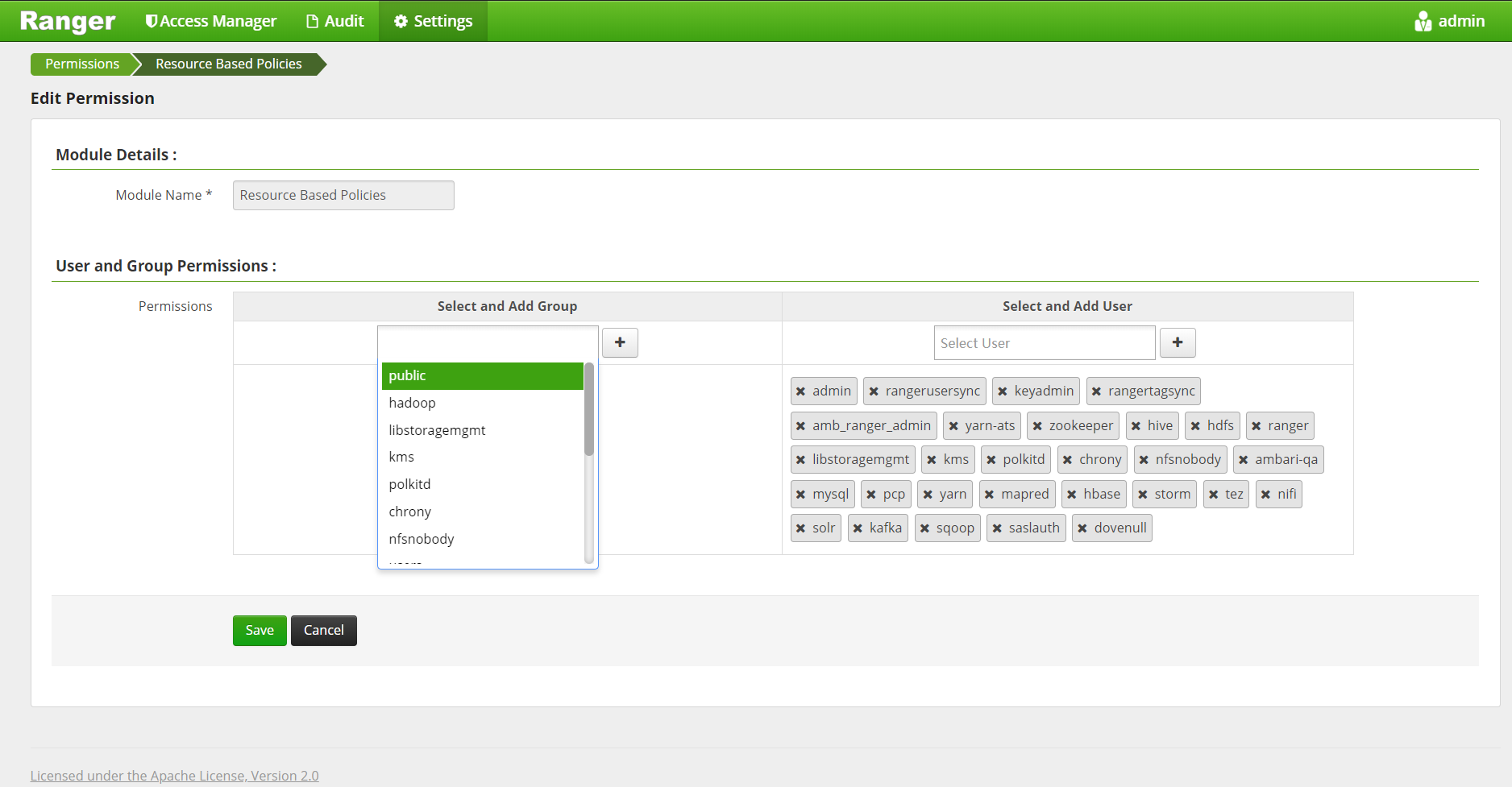The height and width of the screenshot is (787, 1512).
Task: Click the Ranger logo
Action: tap(68, 21)
